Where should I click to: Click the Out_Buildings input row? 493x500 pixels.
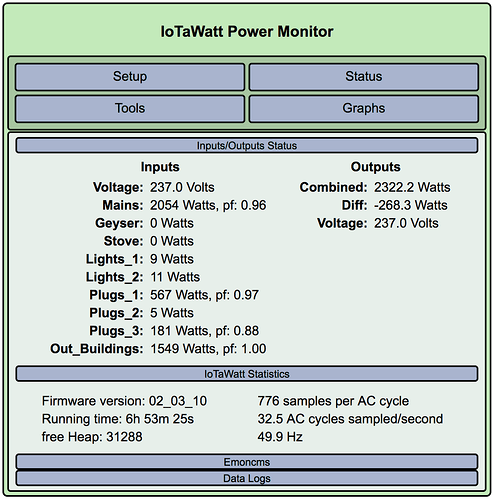click(x=158, y=349)
